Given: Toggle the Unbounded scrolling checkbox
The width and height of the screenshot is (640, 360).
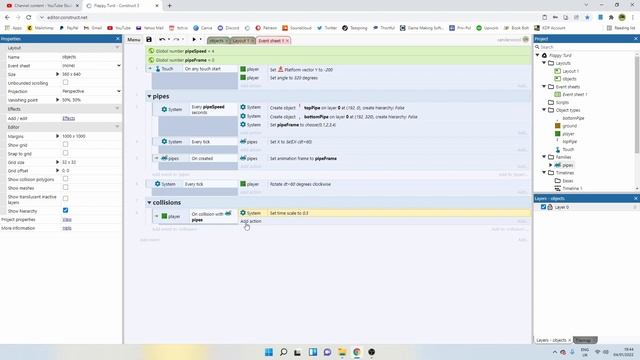Looking at the screenshot, I should (65, 82).
